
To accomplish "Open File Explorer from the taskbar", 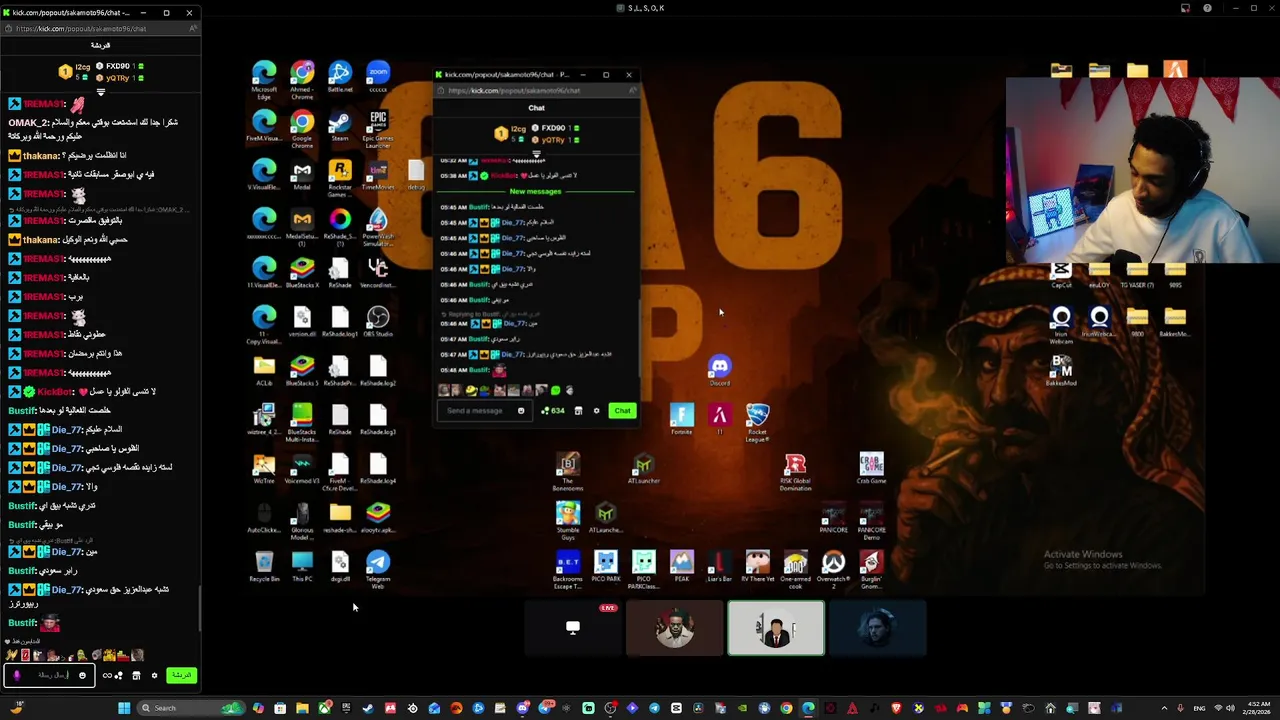I will (302, 708).
